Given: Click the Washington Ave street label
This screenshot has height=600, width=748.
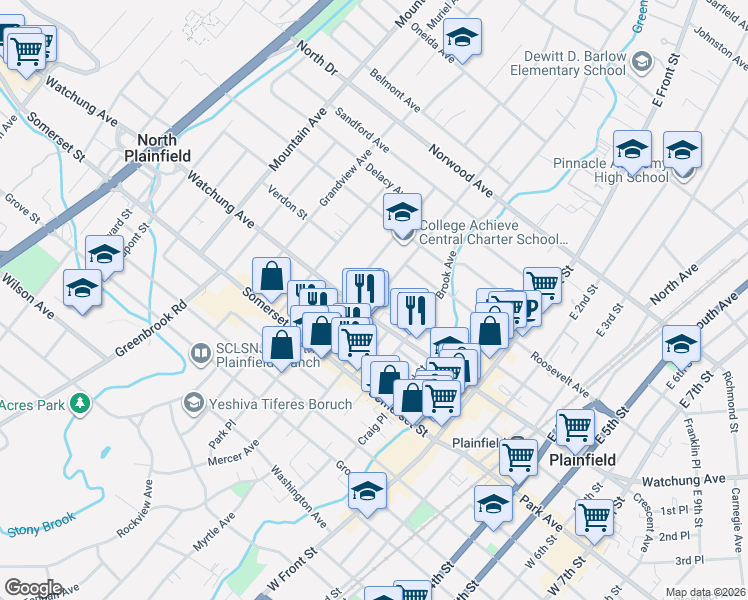Looking at the screenshot, I should click(299, 497).
